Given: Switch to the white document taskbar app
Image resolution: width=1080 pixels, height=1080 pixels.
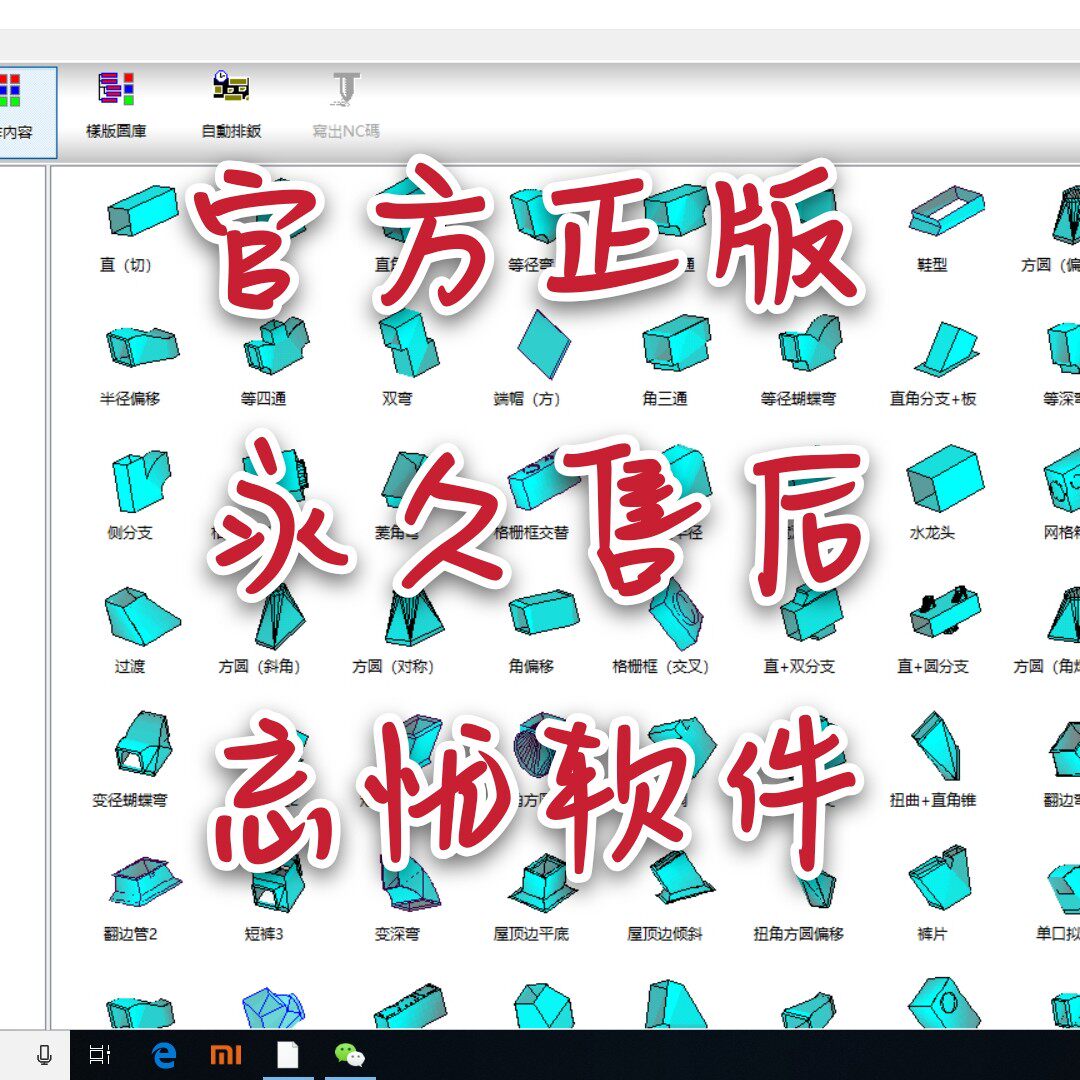Looking at the screenshot, I should point(287,1055).
